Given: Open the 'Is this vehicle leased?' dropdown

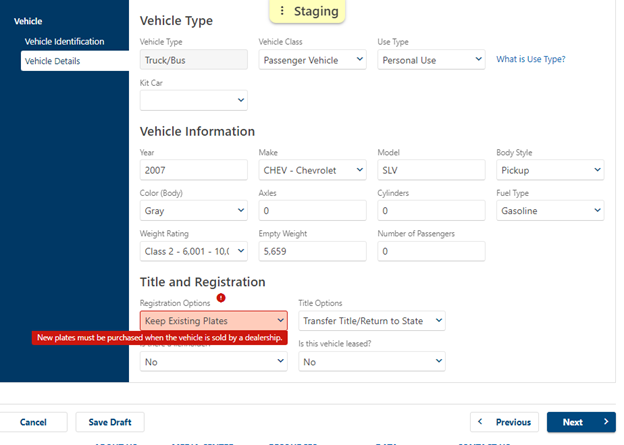Looking at the screenshot, I should [x=371, y=362].
